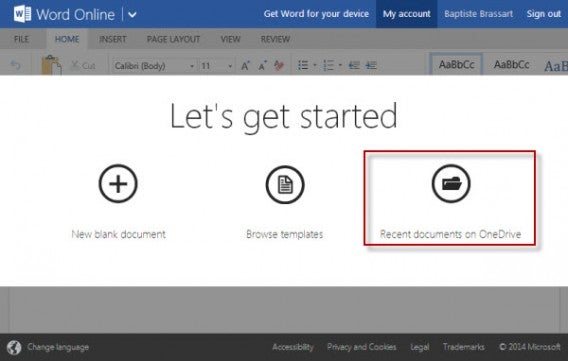Screen dimensions: 568x361
Task: Select the second AaBbCc style thumbnail
Action: [x=511, y=64]
